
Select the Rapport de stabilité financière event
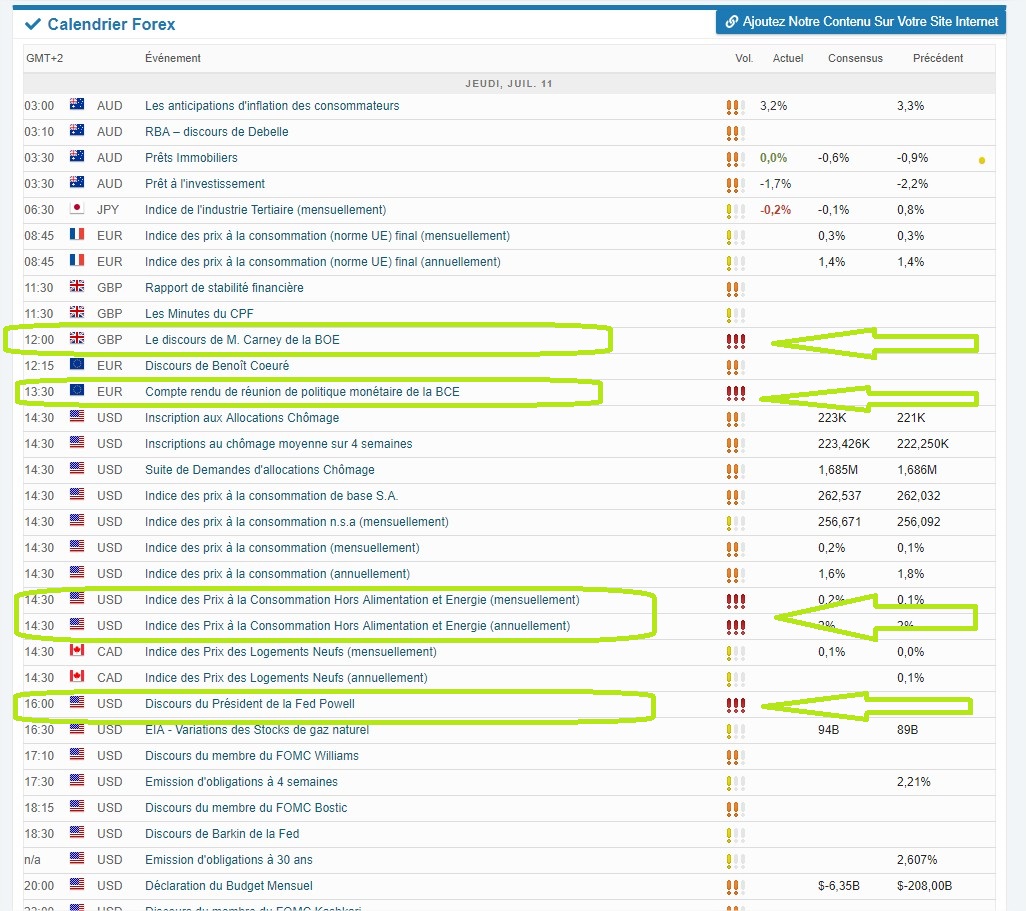pos(224,287)
